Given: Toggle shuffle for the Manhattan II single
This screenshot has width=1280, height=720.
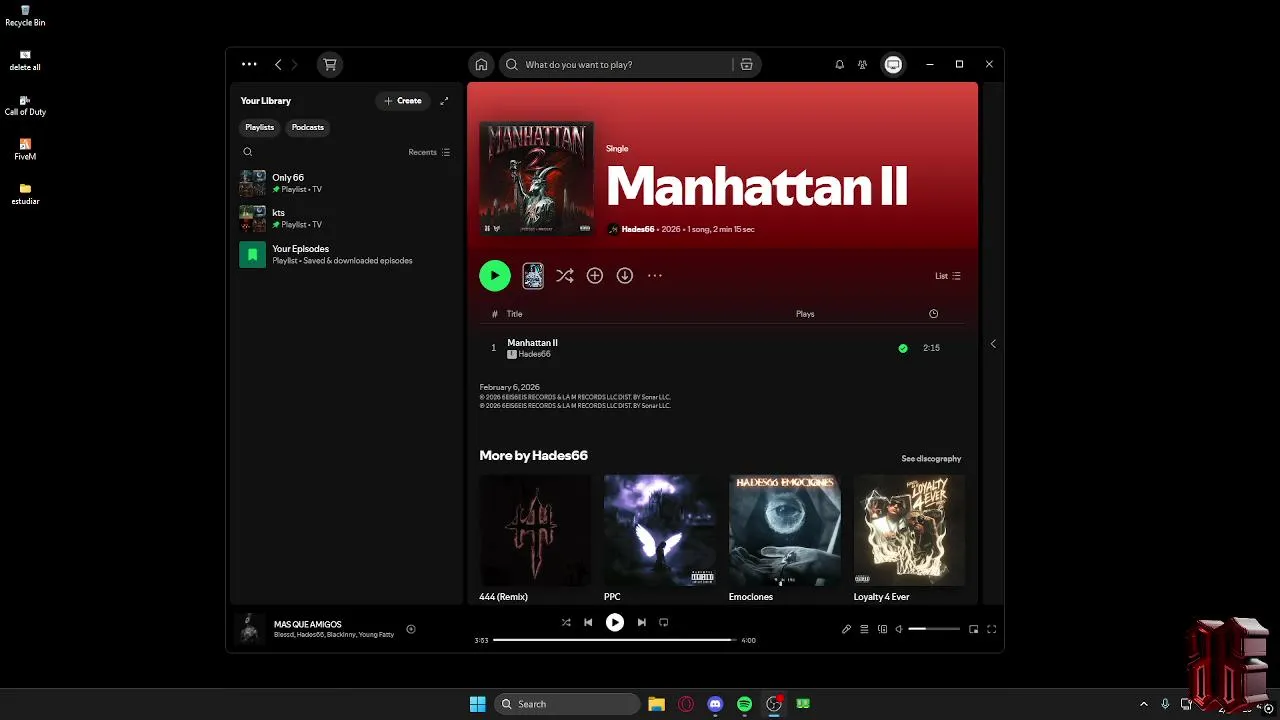Looking at the screenshot, I should point(565,276).
